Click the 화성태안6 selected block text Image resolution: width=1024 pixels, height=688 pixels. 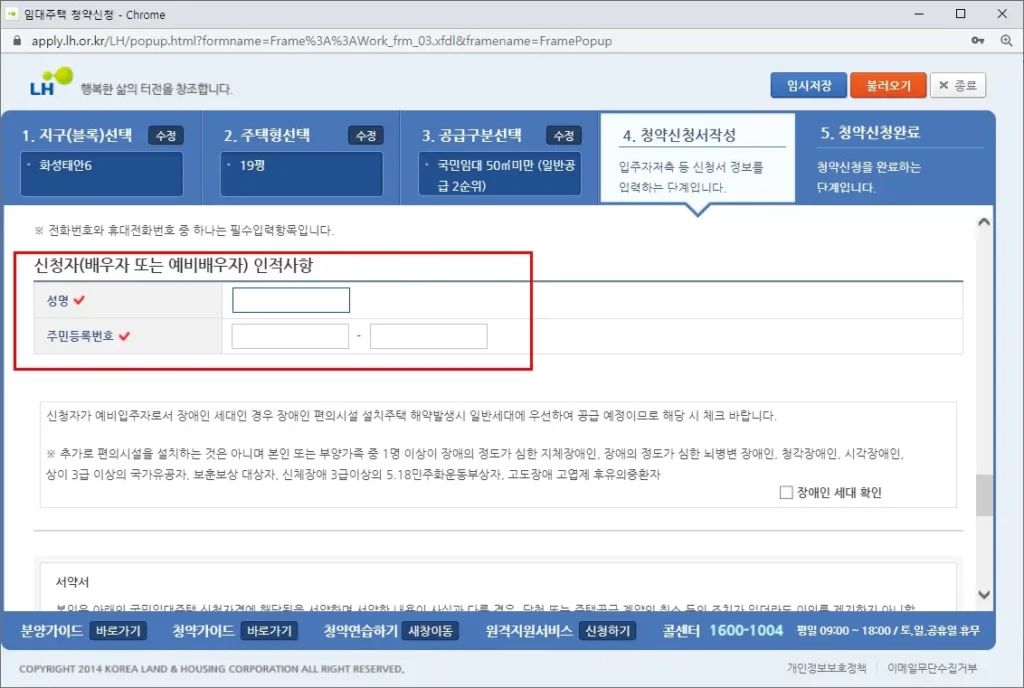pyautogui.click(x=65, y=165)
